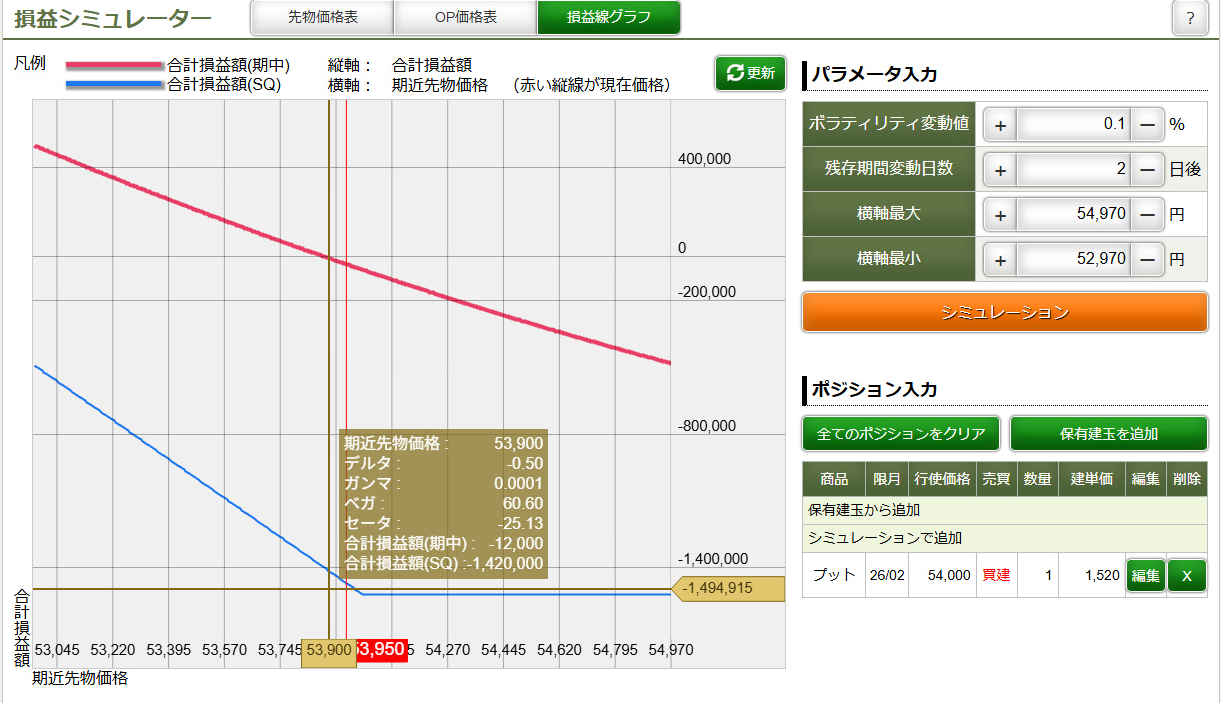Select the 損益線グラフ tab
This screenshot has width=1221, height=703.
tap(608, 18)
